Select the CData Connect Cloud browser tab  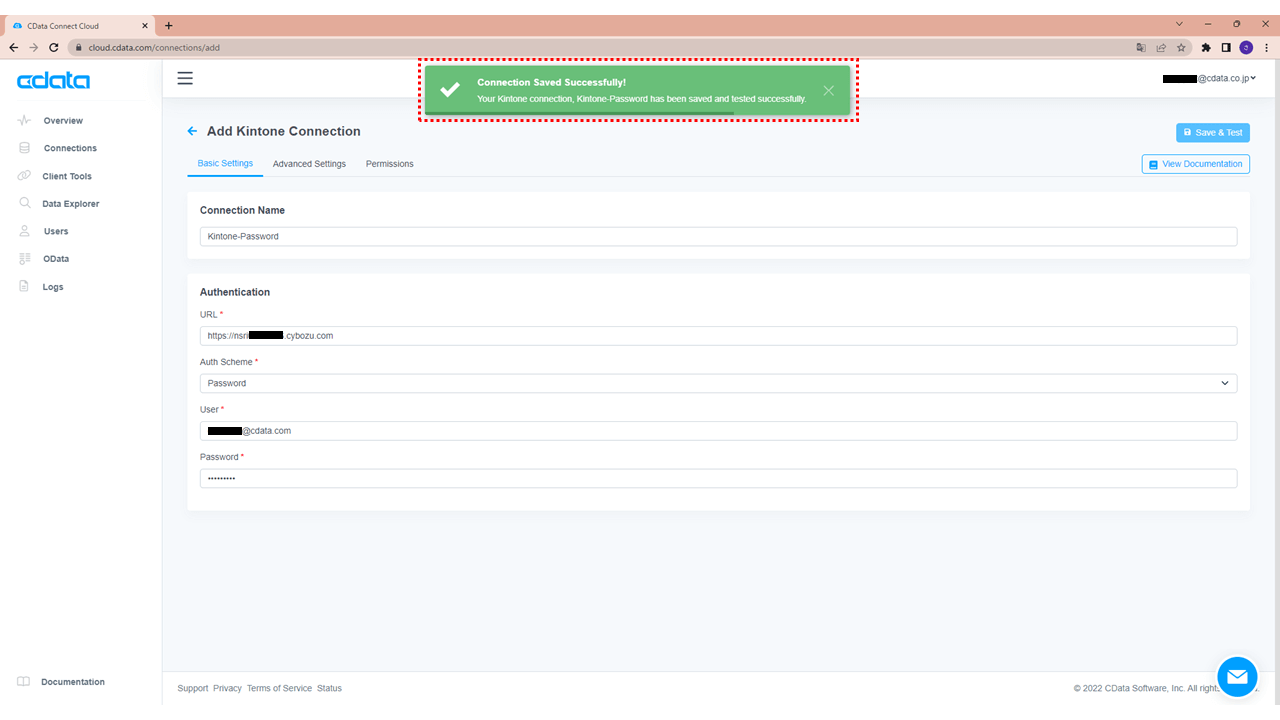[80, 25]
